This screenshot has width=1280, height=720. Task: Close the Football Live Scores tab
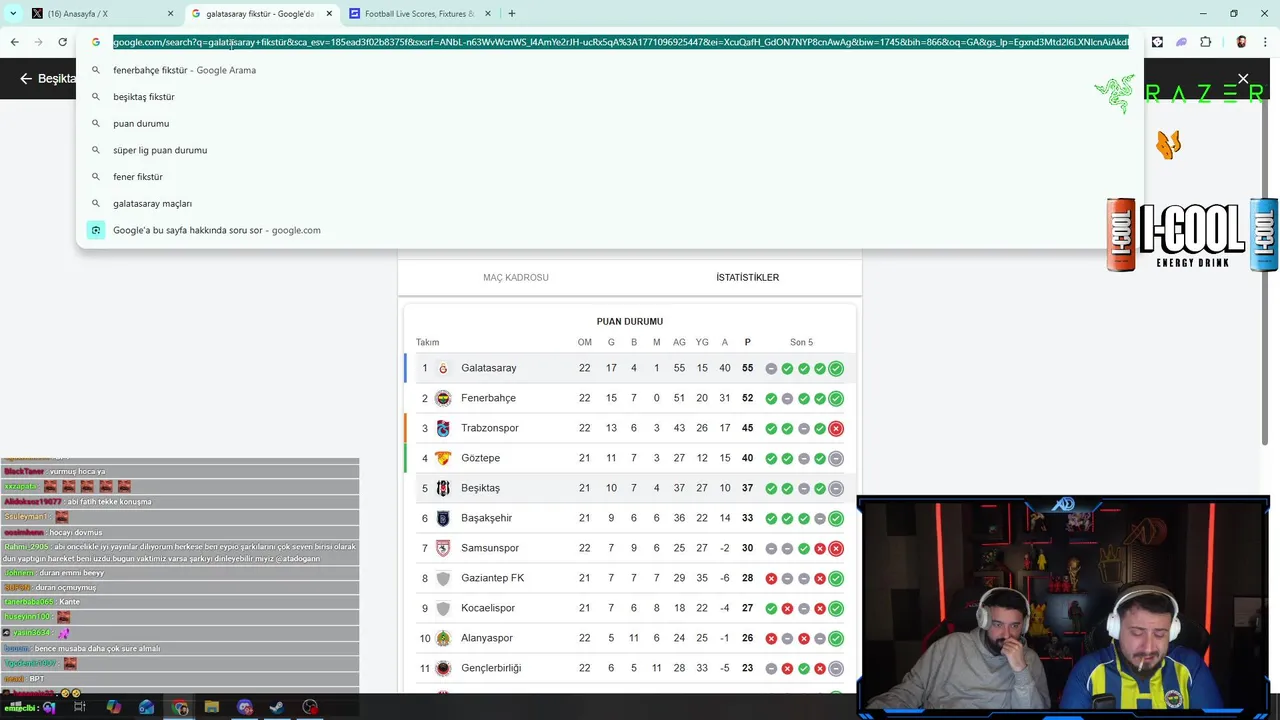tap(487, 14)
